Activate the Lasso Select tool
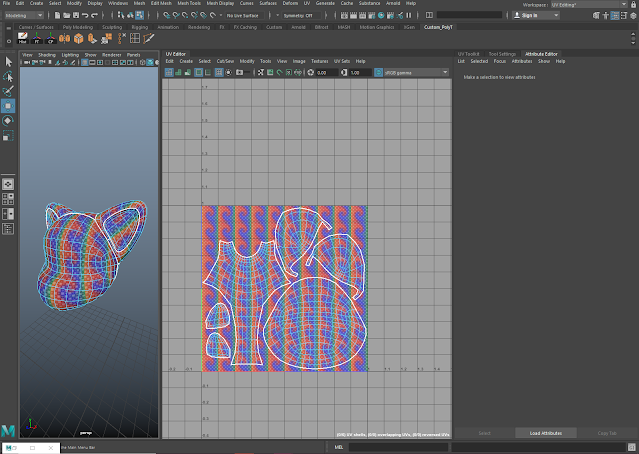Screen dimensions: 639x454 pyautogui.click(x=8, y=76)
